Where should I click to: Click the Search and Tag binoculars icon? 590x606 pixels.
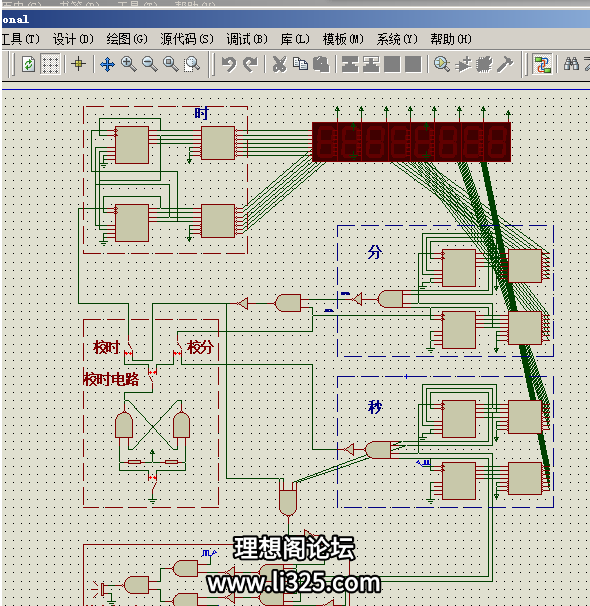pyautogui.click(x=571, y=64)
